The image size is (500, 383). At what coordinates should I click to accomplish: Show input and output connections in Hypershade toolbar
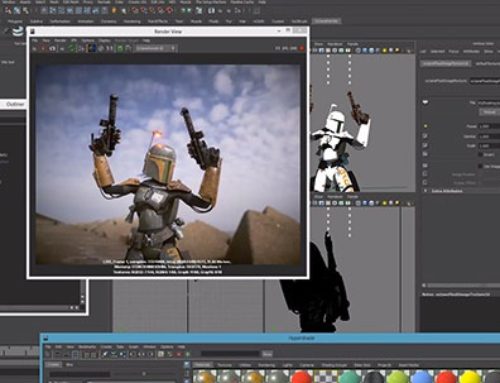140,354
